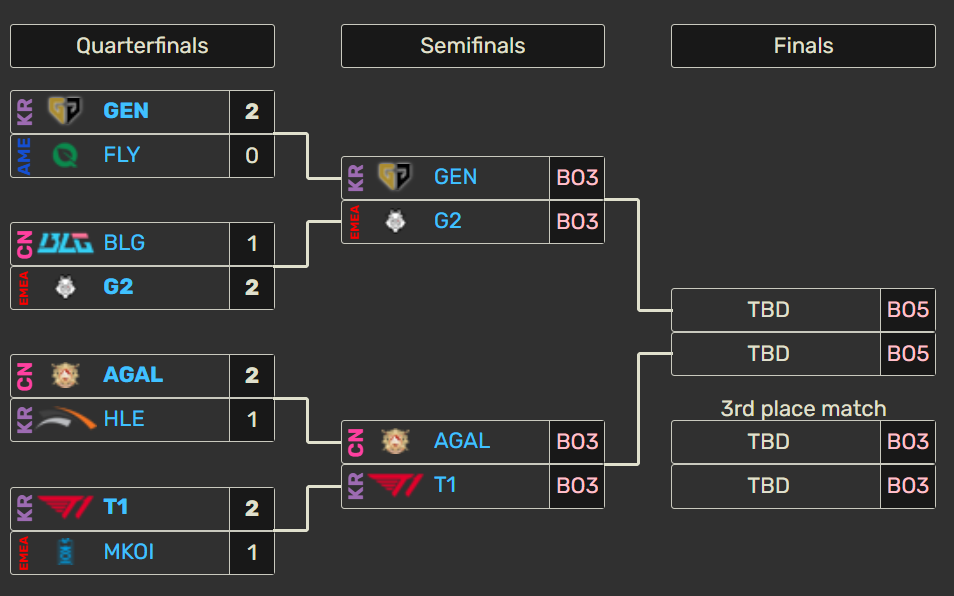Click the score 1 beside MKOI
The width and height of the screenshot is (954, 596).
(x=252, y=552)
